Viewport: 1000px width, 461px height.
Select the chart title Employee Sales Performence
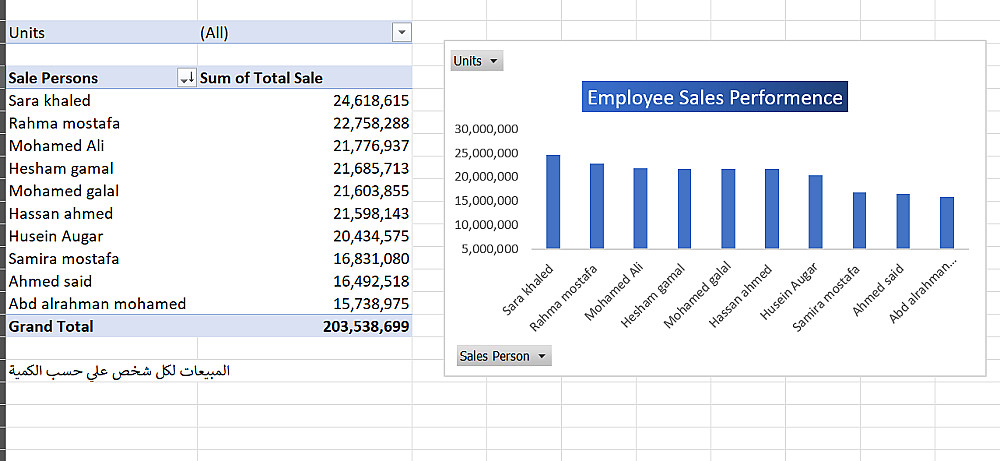coord(714,98)
